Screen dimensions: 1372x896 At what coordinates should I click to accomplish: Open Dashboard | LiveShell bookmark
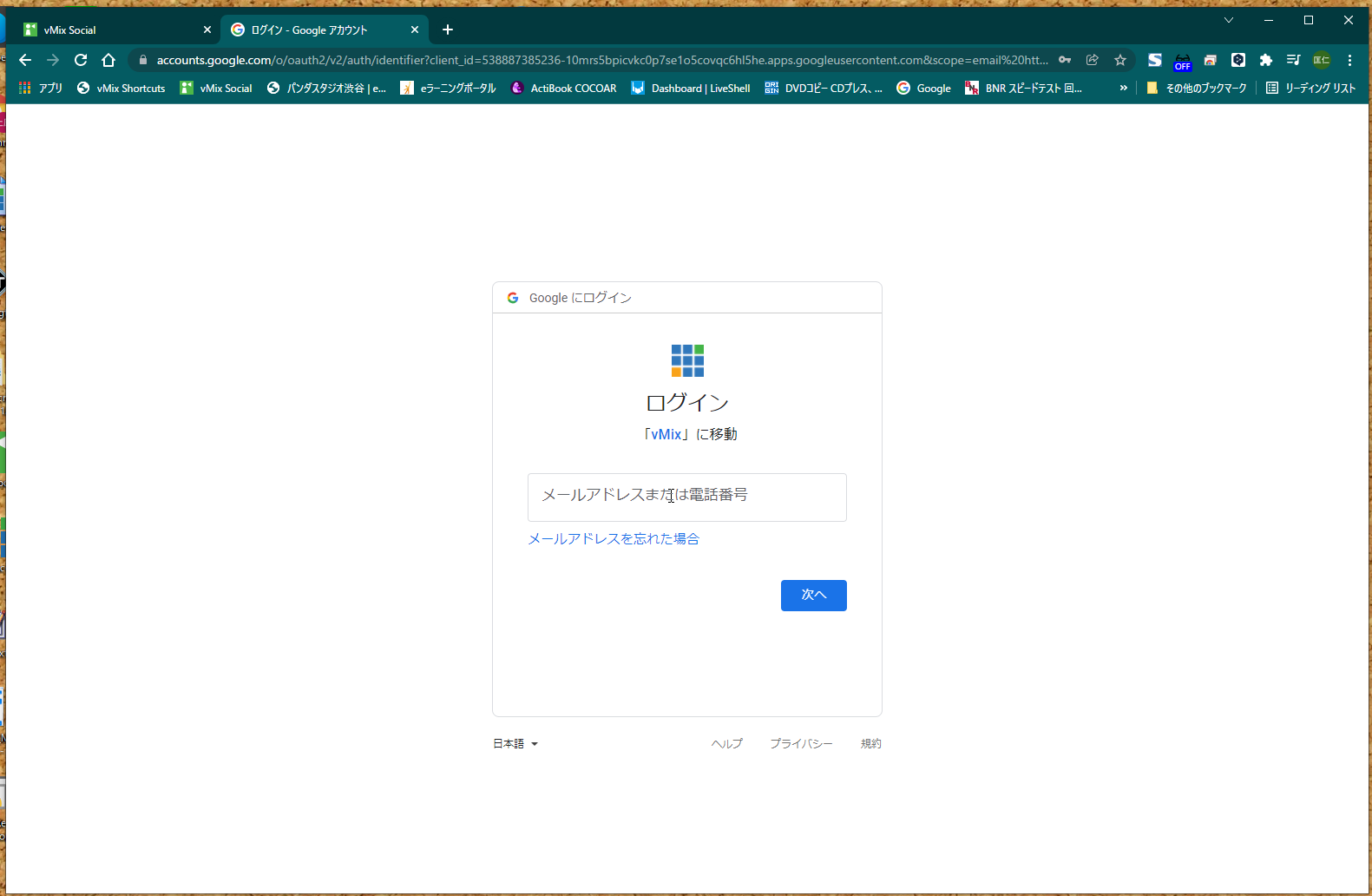pos(691,88)
